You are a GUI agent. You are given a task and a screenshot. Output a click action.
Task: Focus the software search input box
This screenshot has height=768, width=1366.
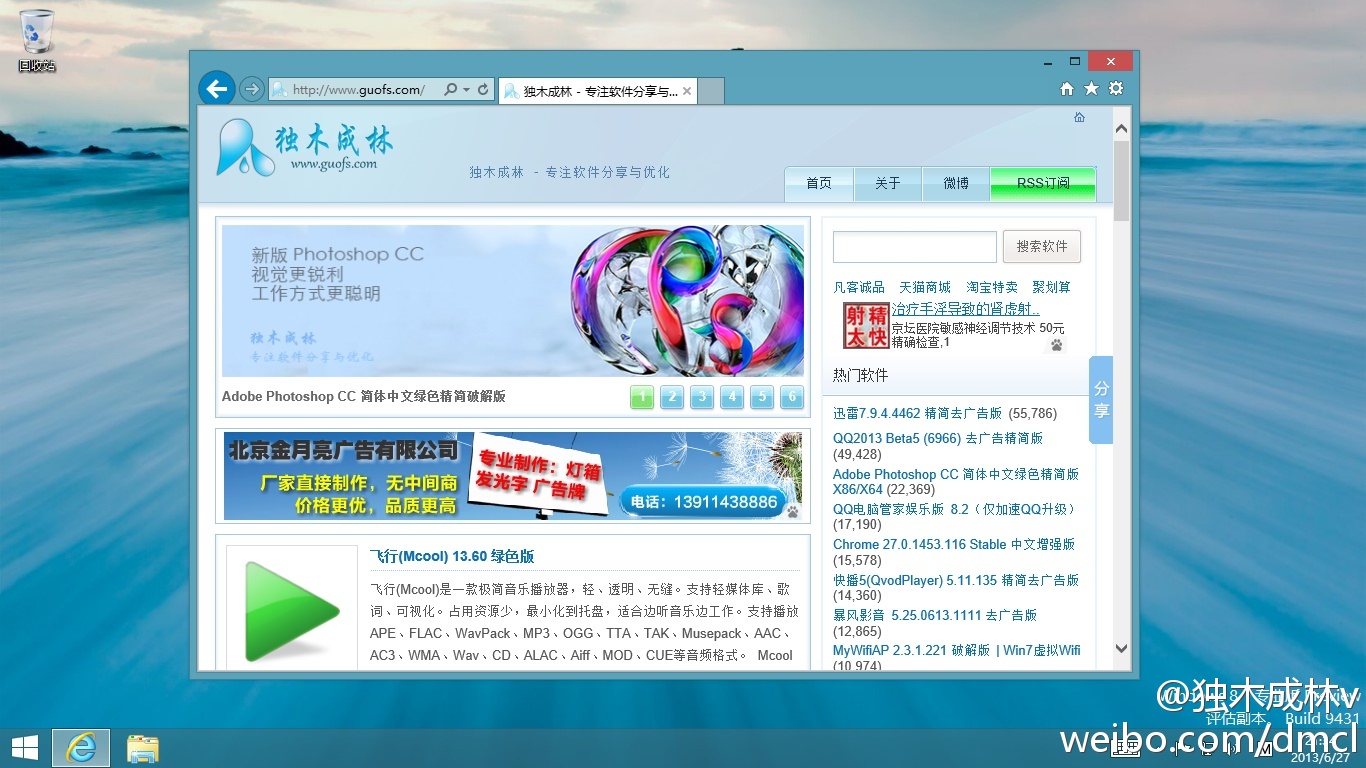click(915, 247)
